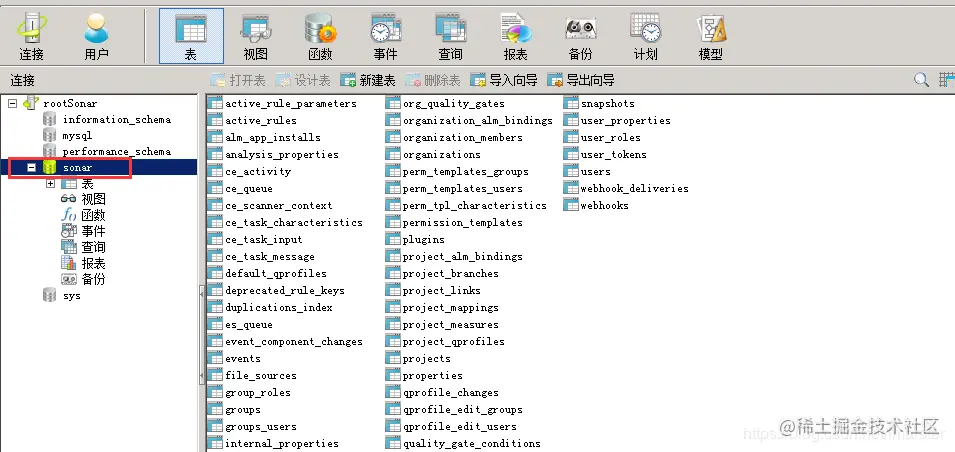Open the 函数 (Function) toolbar icon
955x452 pixels.
320,37
